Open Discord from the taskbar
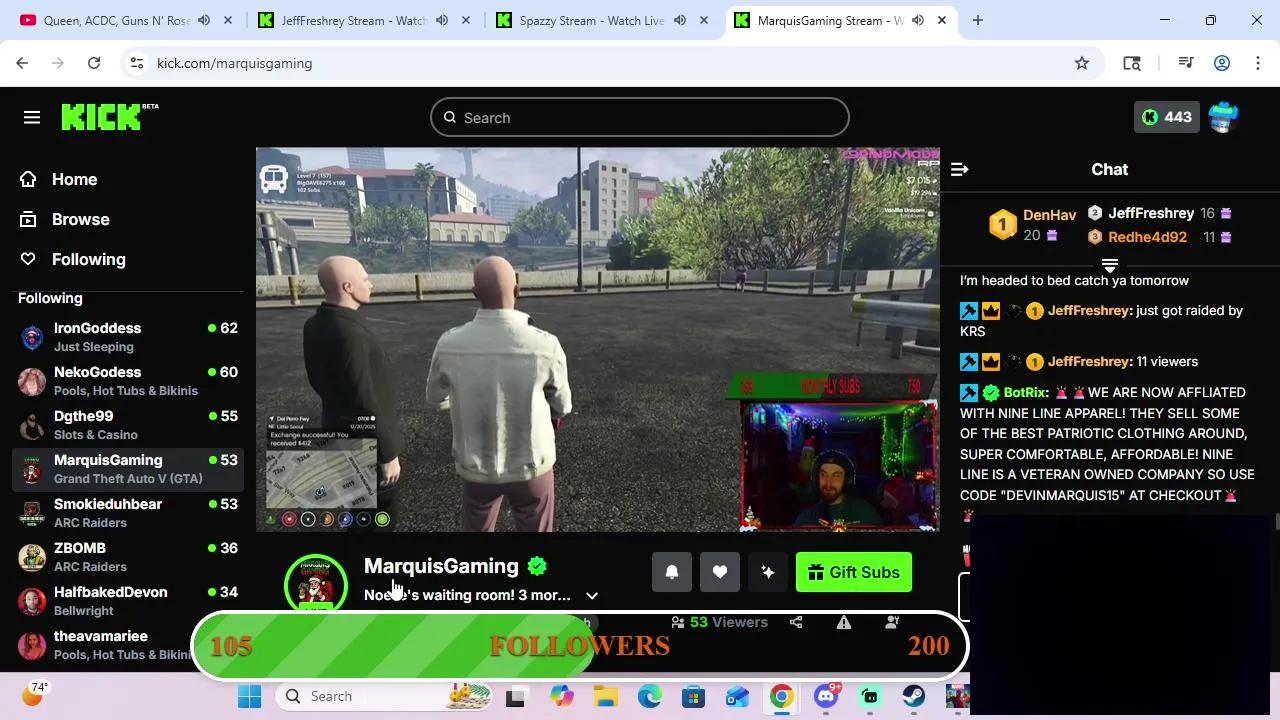This screenshot has height=720, width=1280. coord(826,697)
